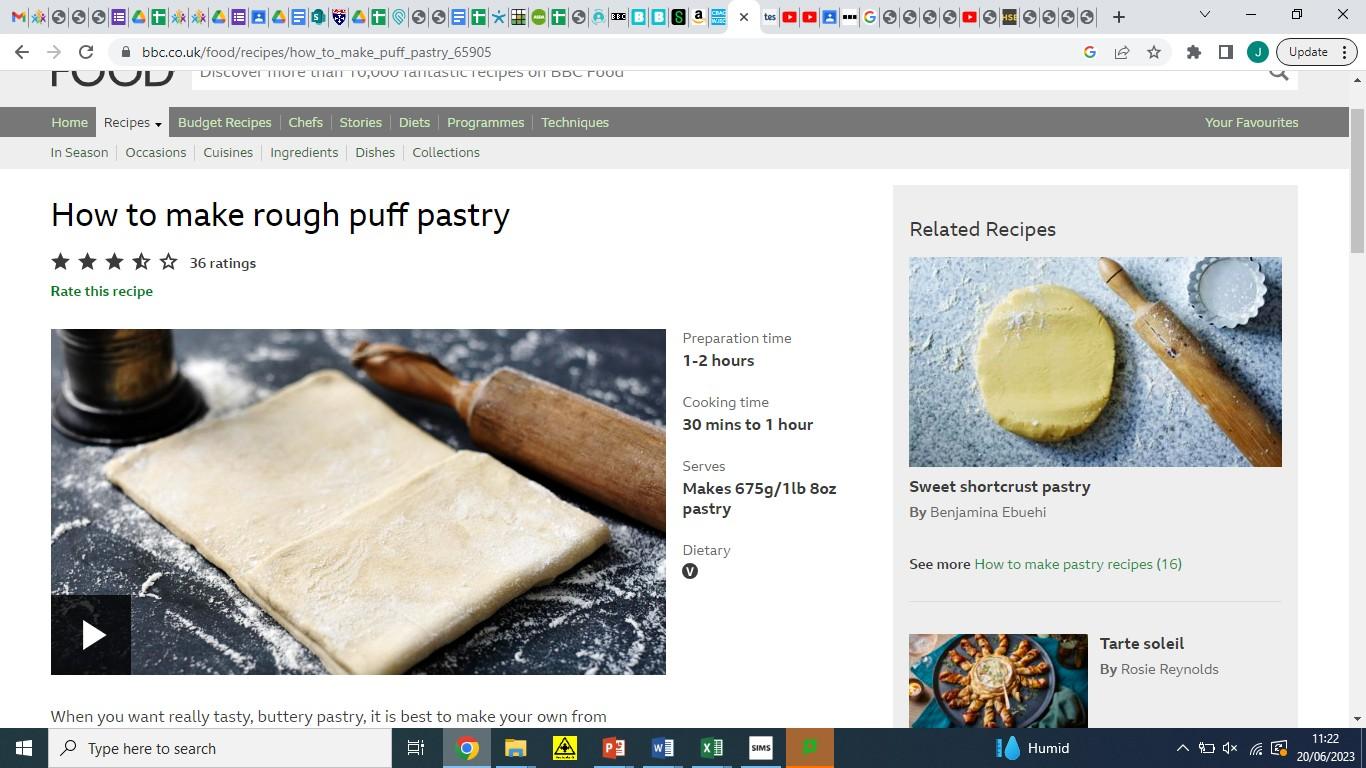Image resolution: width=1366 pixels, height=768 pixels.
Task: Open the Diets menu item
Action: pos(415,122)
